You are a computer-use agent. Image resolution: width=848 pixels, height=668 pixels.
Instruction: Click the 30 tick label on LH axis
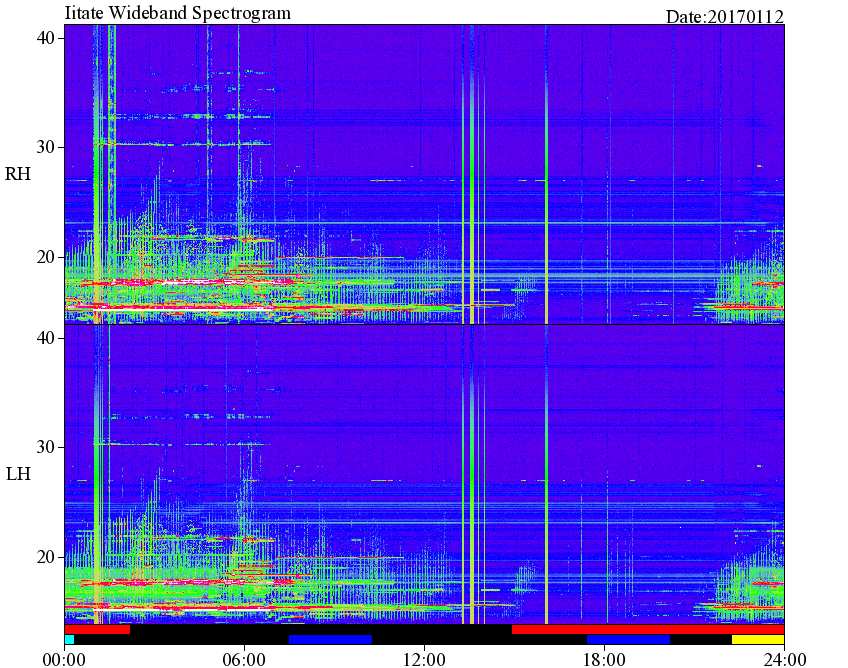45,447
